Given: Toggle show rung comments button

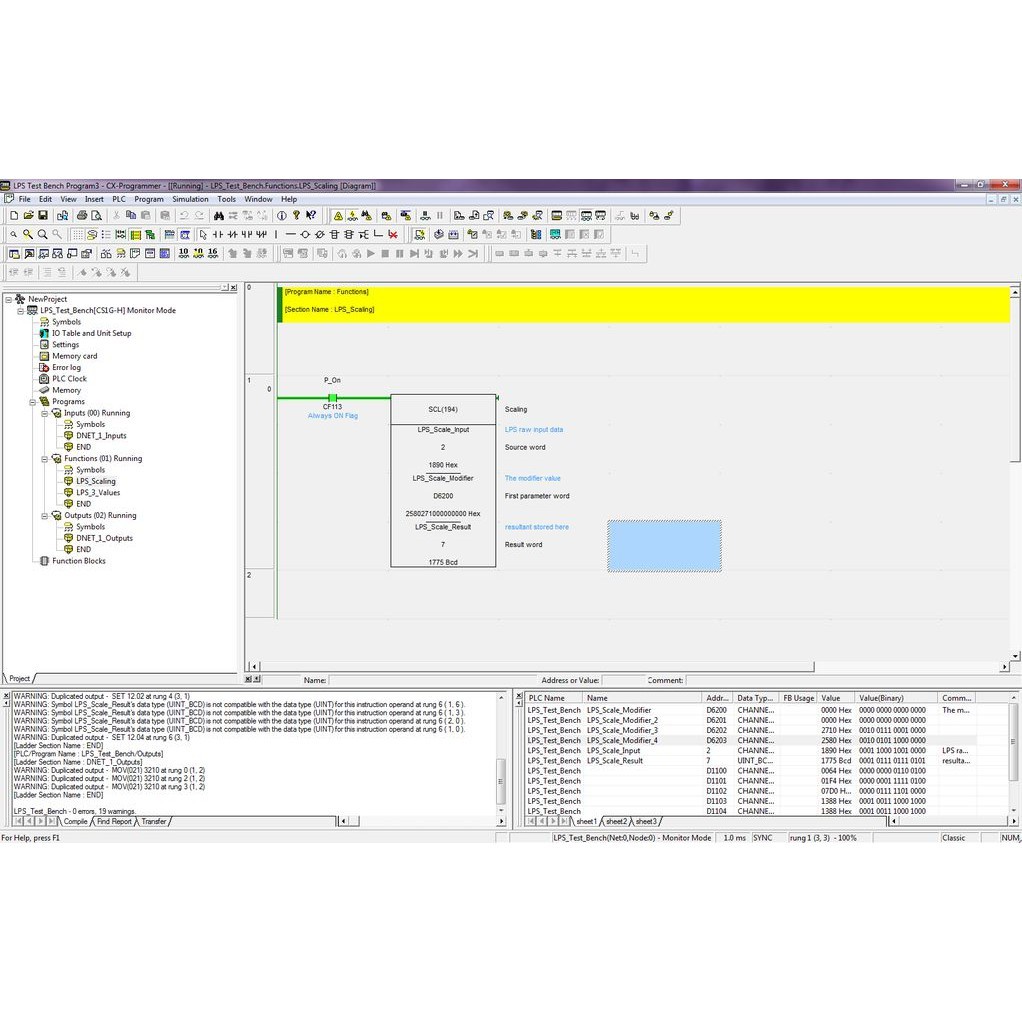Looking at the screenshot, I should 92,235.
